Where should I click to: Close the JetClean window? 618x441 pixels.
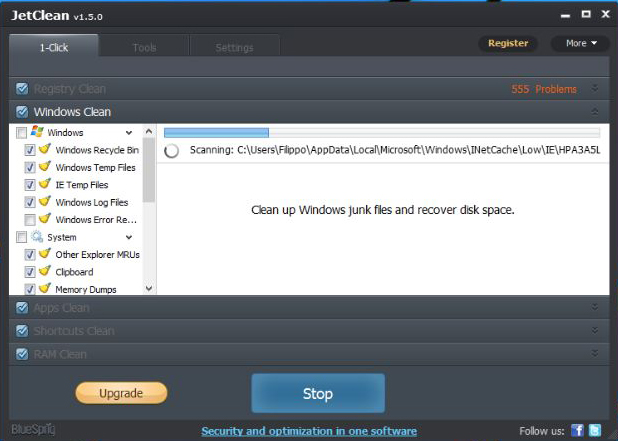coord(606,14)
